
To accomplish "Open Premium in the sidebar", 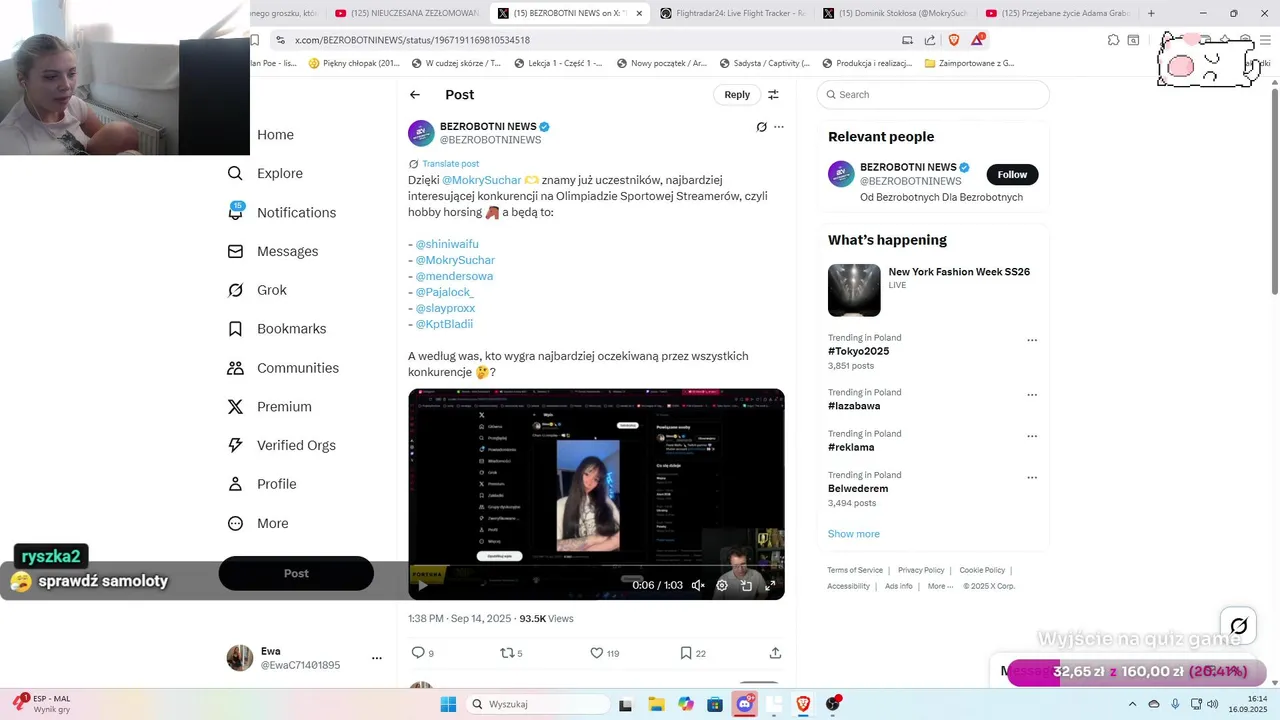I will coord(270,407).
